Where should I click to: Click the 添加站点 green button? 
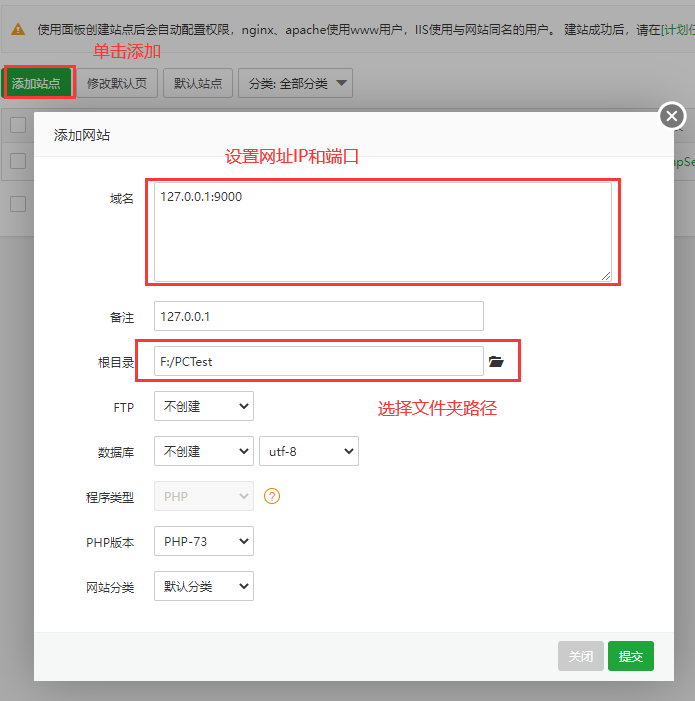point(38,83)
